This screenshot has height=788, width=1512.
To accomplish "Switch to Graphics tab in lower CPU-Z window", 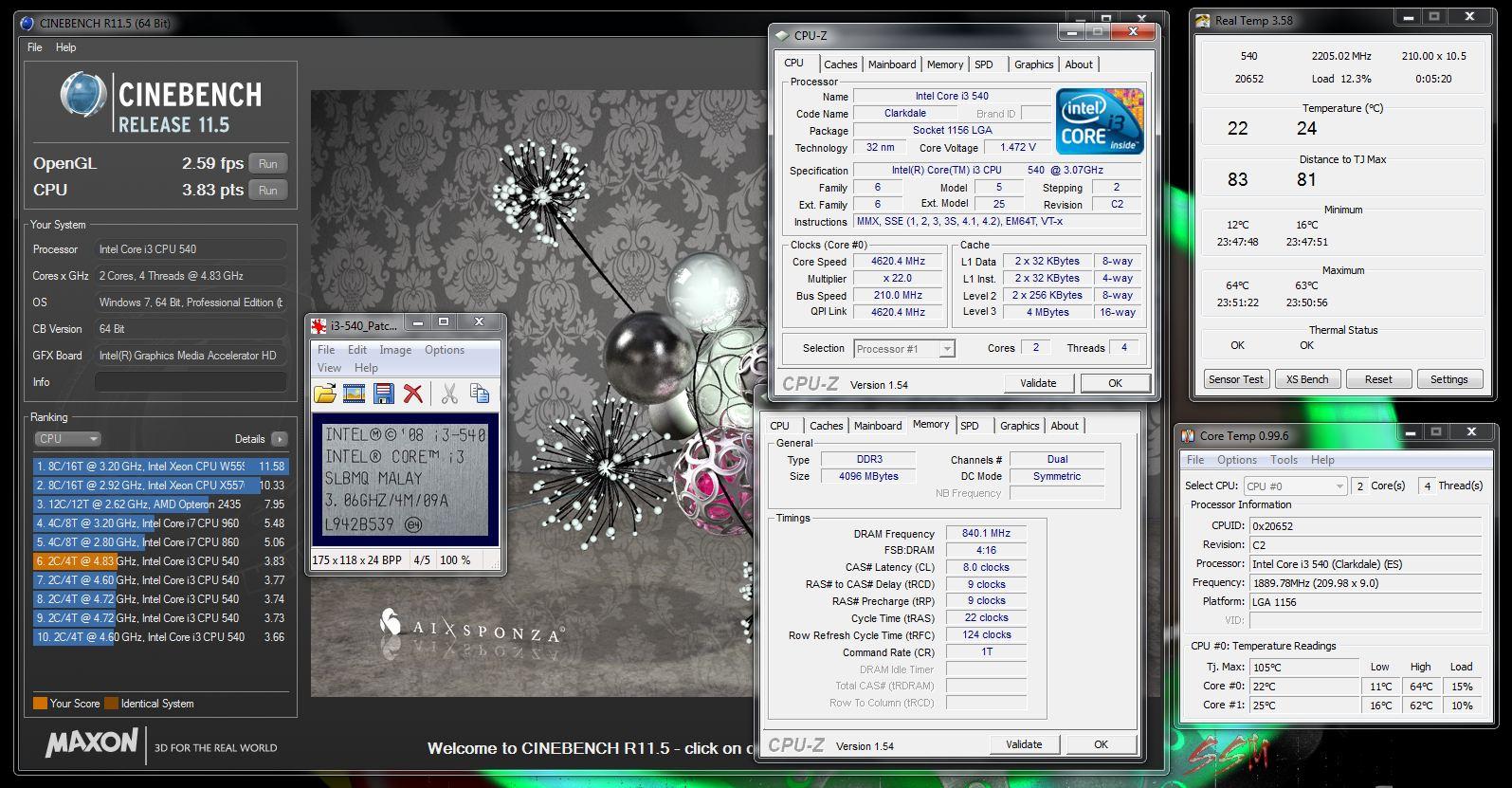I will click(1019, 426).
